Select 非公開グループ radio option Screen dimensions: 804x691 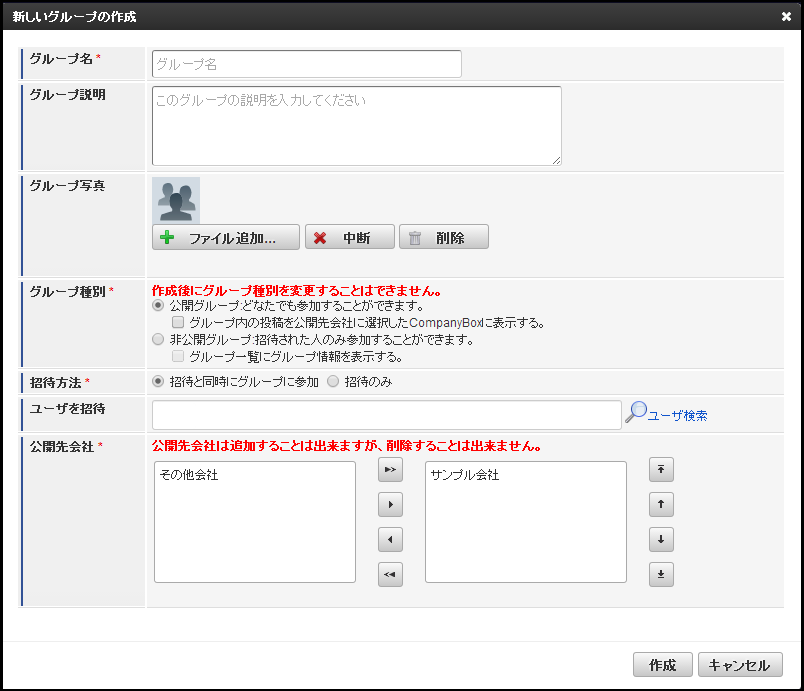pos(158,339)
